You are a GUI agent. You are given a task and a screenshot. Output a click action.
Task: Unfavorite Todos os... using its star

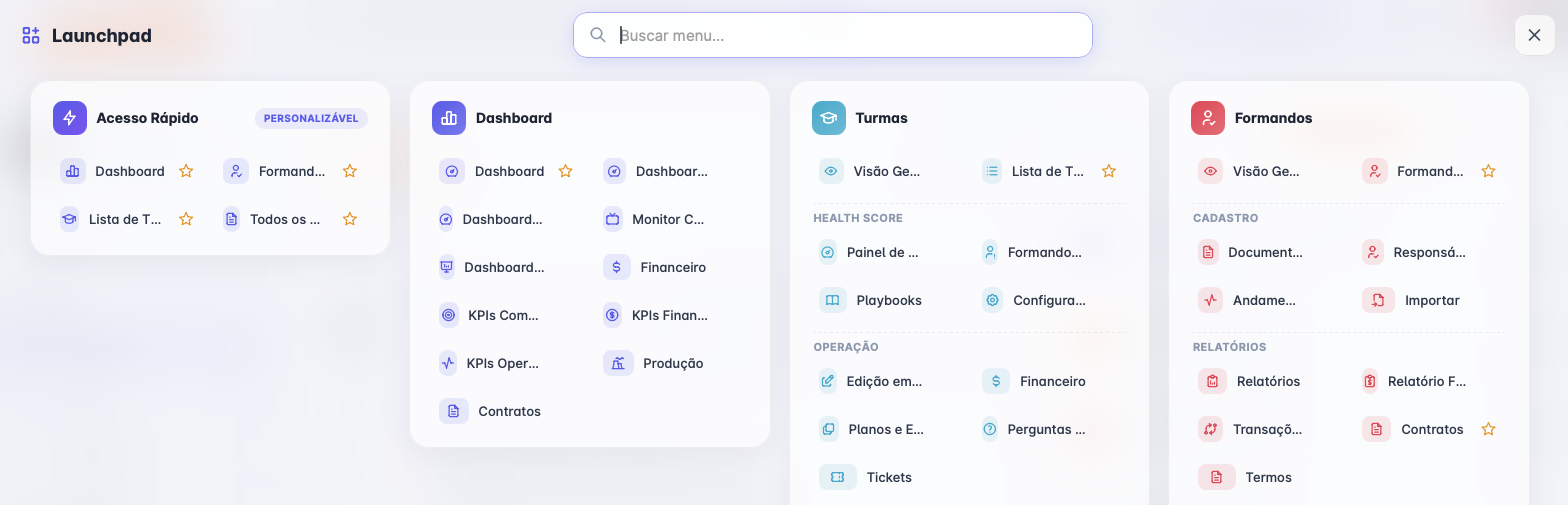click(x=350, y=219)
